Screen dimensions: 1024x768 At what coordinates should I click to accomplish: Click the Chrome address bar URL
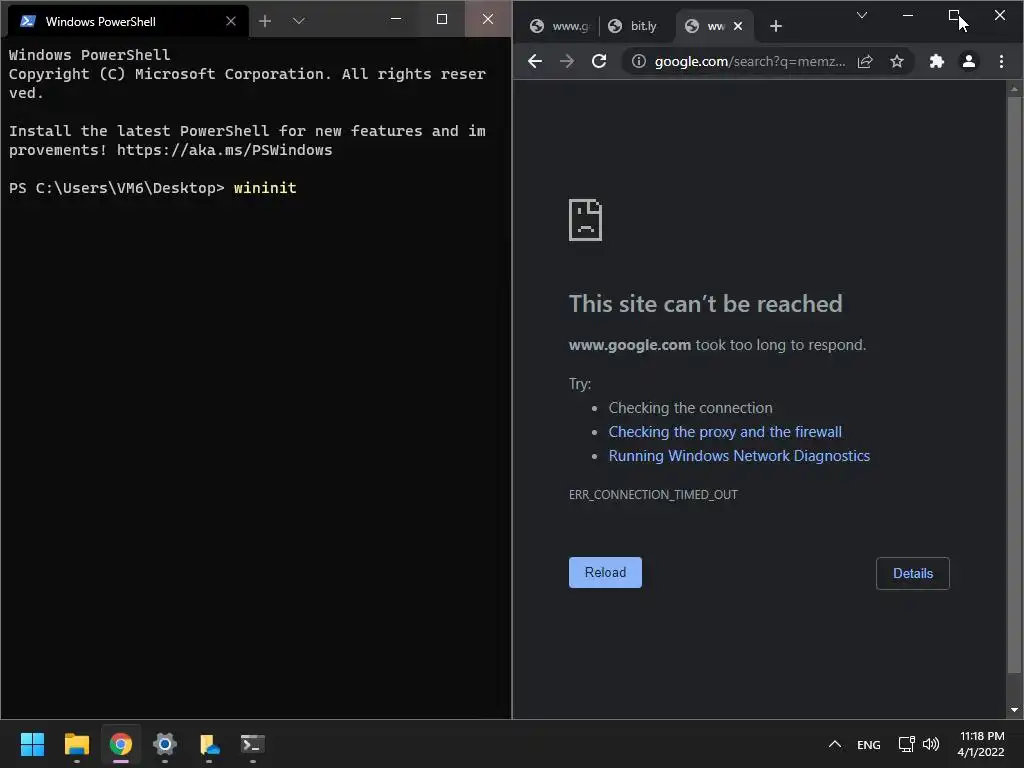coord(750,61)
